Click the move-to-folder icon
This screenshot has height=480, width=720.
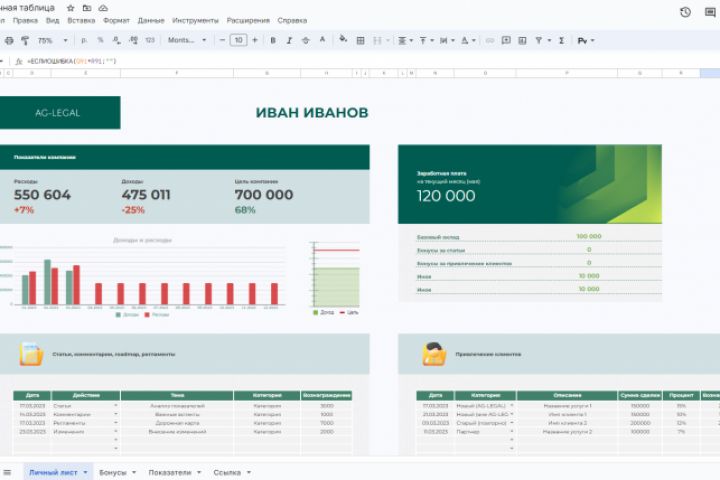[x=87, y=8]
